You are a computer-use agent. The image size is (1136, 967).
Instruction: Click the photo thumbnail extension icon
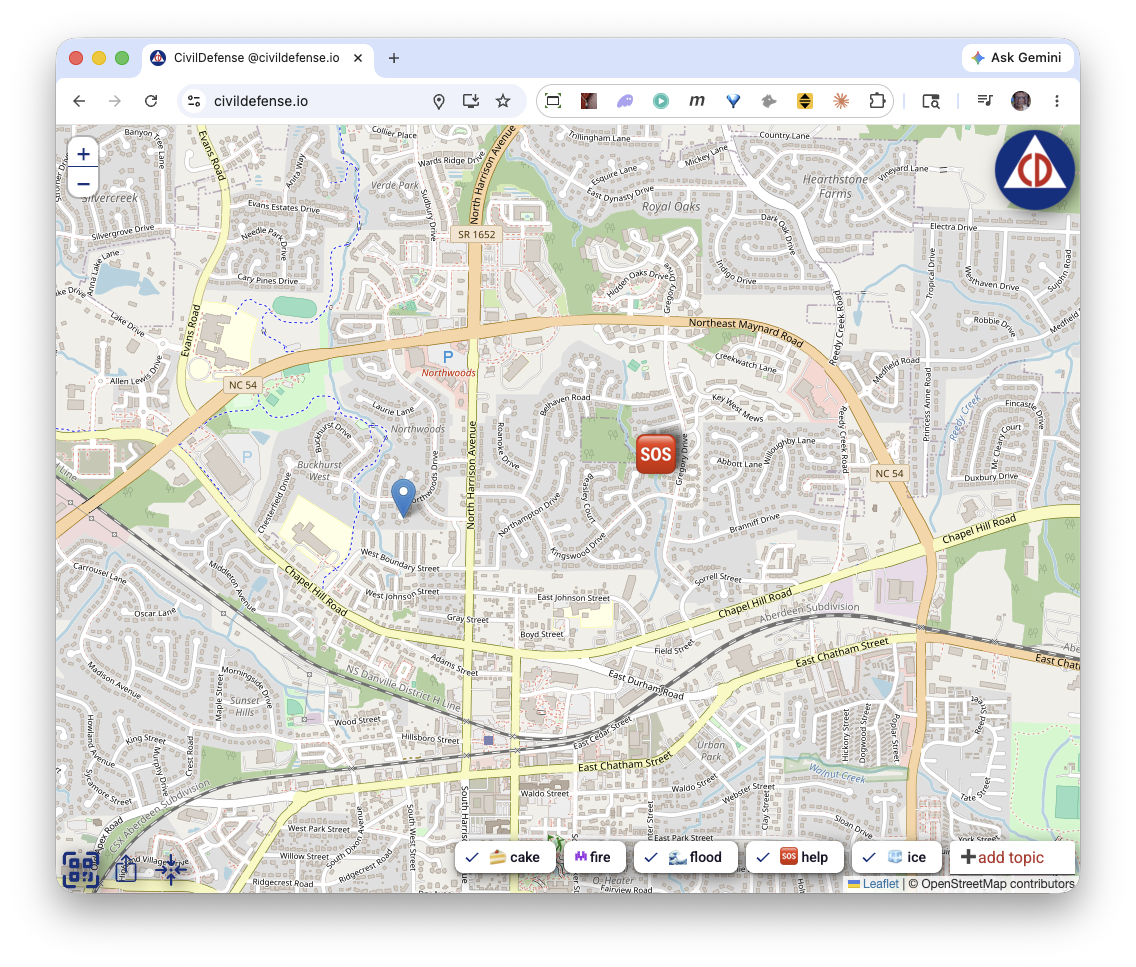coord(589,101)
